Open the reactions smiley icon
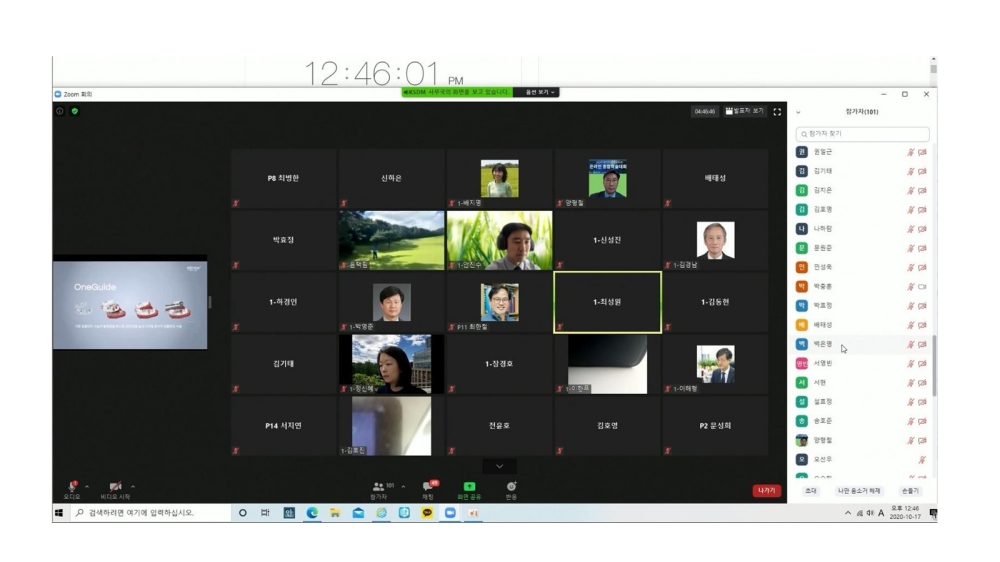1000x562 pixels. [511, 487]
